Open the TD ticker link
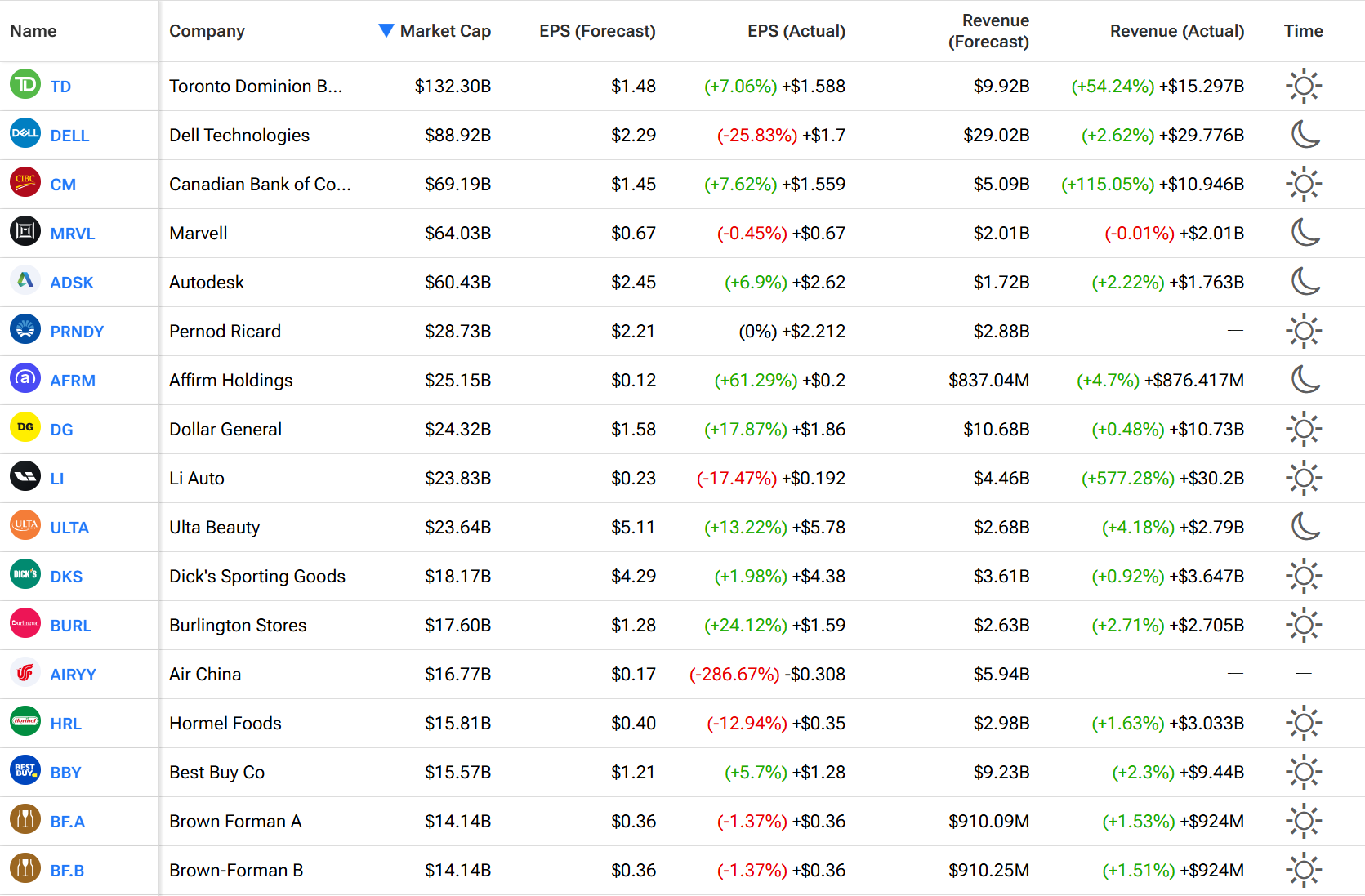Screen dimensions: 1365x896 click(x=60, y=87)
